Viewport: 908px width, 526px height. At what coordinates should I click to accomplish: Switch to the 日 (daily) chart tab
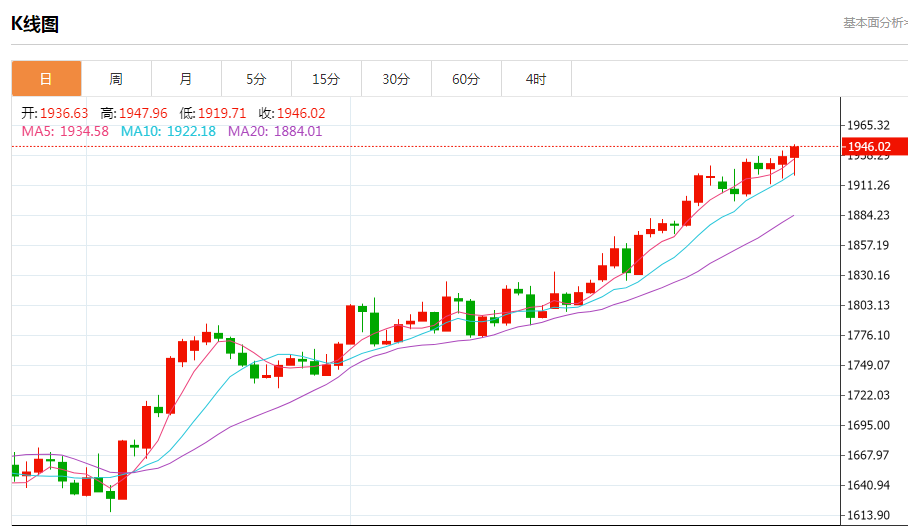pyautogui.click(x=46, y=79)
